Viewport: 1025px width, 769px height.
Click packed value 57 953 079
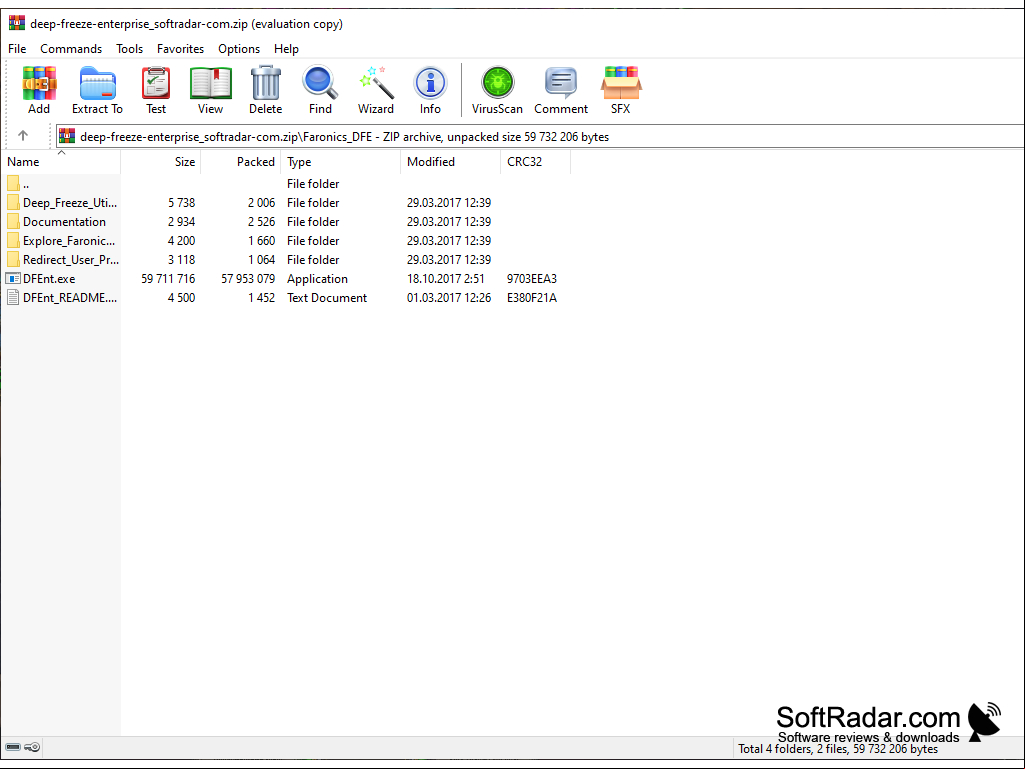click(248, 279)
